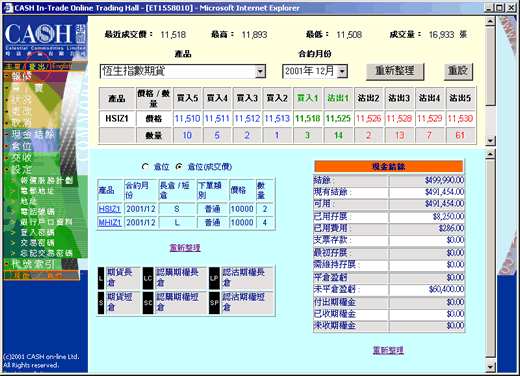Click the CASH logo at top left
Viewport: 520px width, 376px height.
coord(45,39)
